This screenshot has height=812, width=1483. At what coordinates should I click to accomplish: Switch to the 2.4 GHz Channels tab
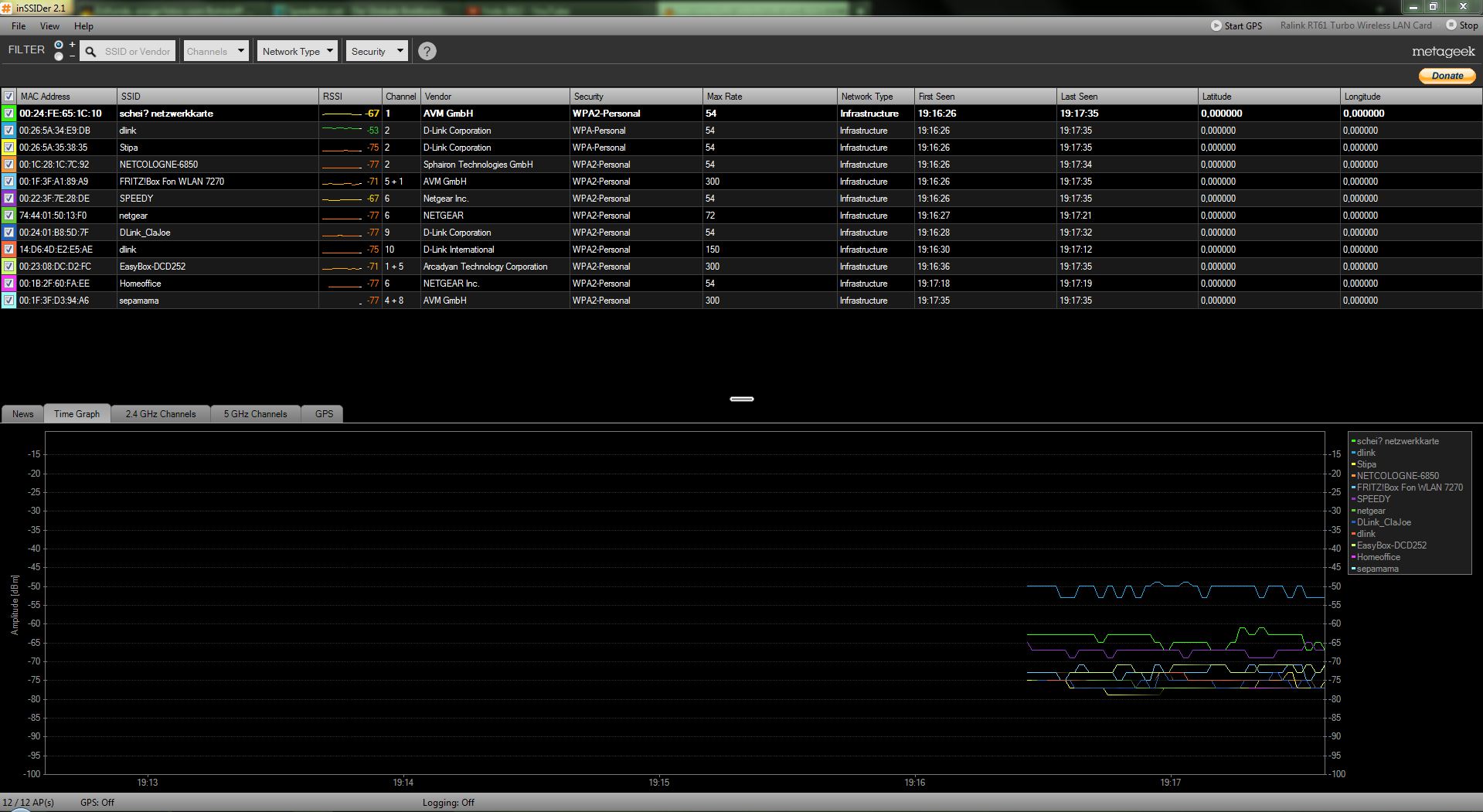pos(161,414)
